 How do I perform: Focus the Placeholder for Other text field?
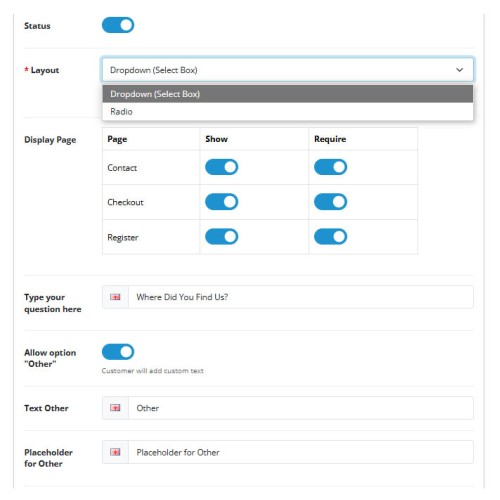coord(301,452)
